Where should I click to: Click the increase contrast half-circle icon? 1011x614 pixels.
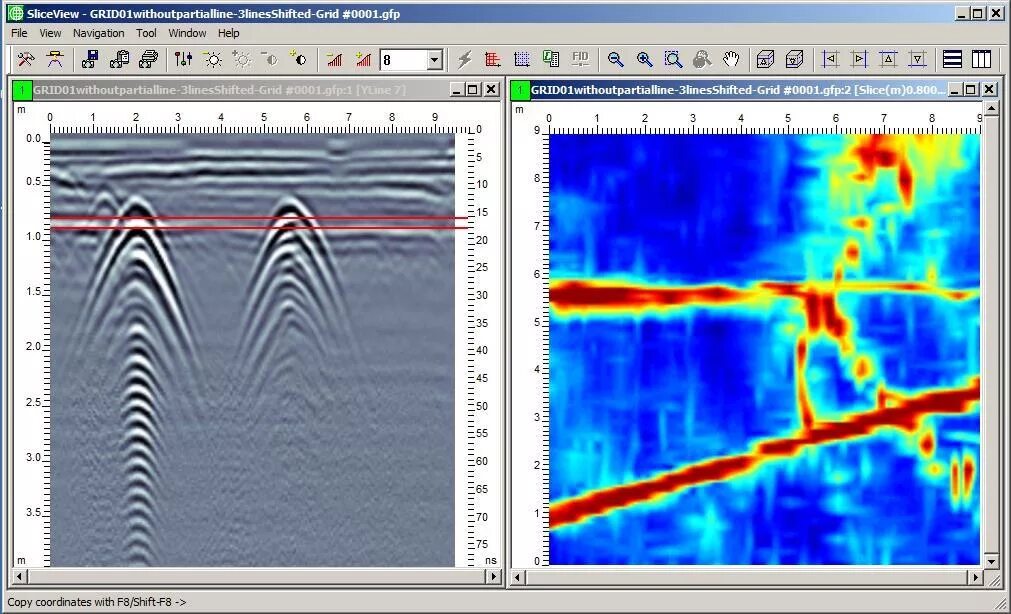tap(299, 59)
